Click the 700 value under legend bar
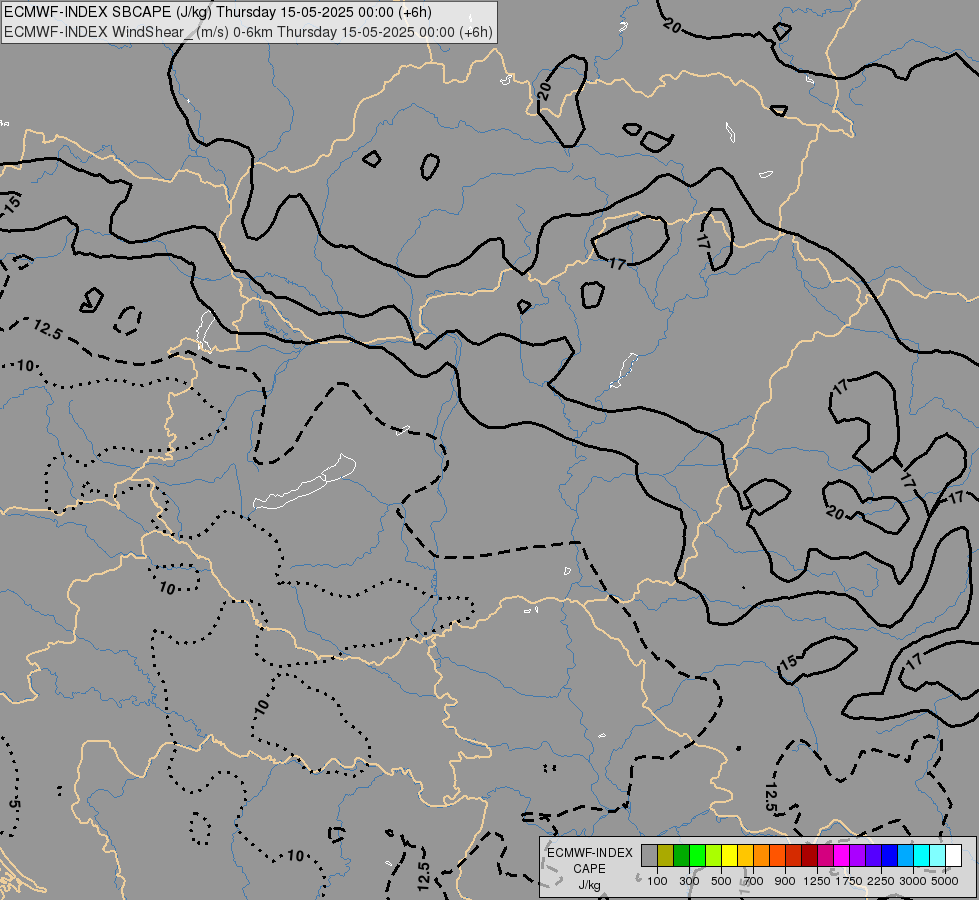Viewport: 979px width, 900px height. 753,881
